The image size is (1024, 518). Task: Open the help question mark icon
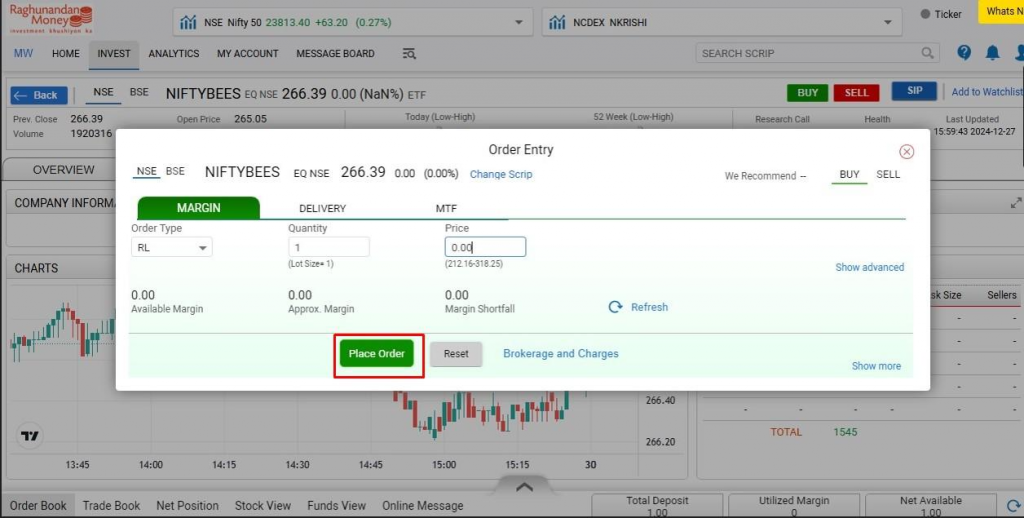(964, 53)
